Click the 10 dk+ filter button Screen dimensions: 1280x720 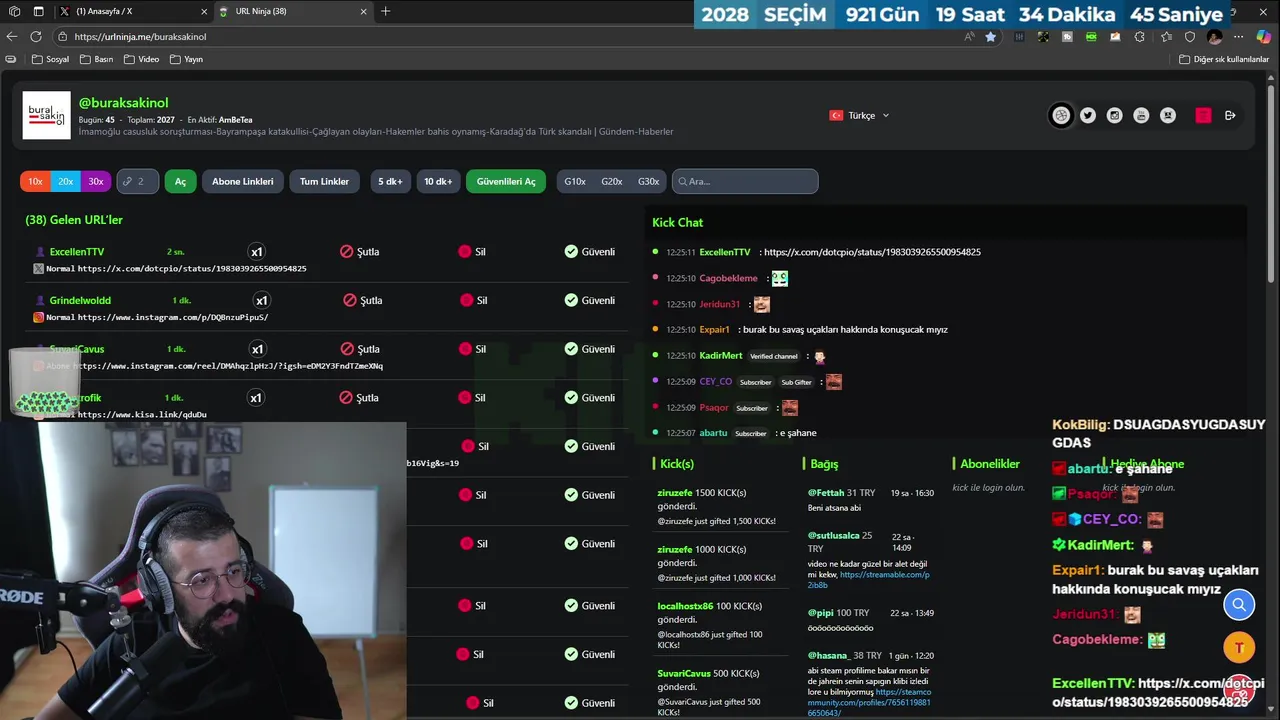(x=438, y=181)
